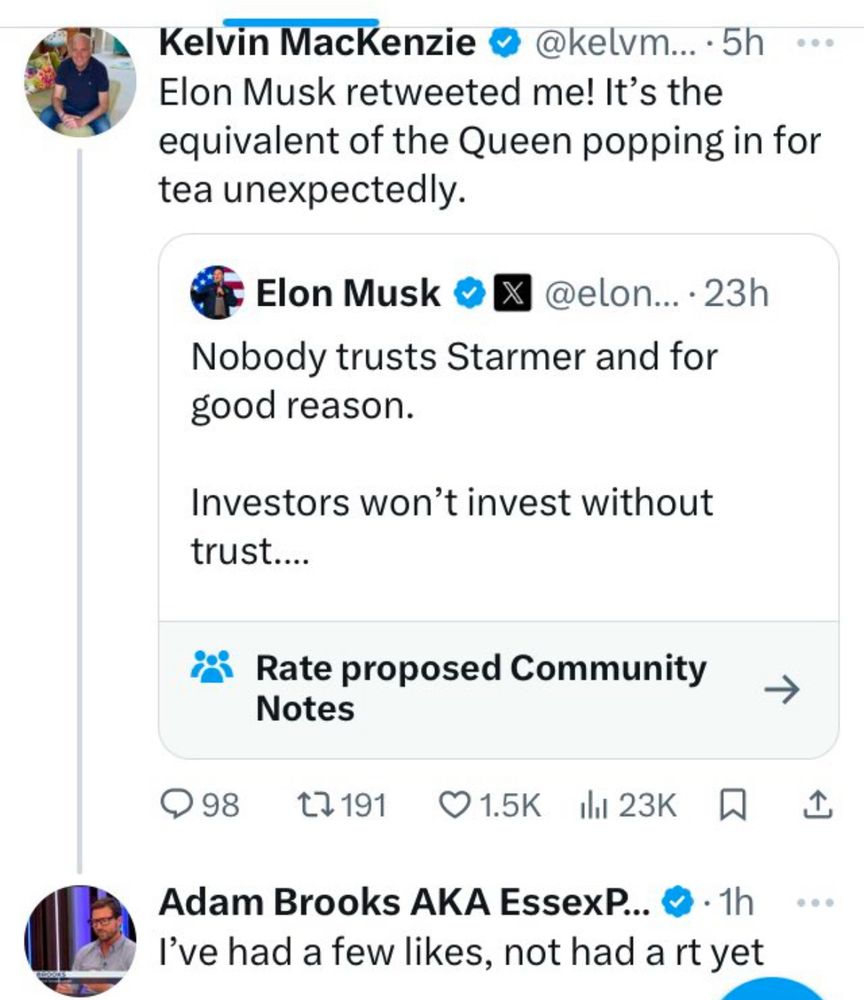Open more options on Kelvin's tweet
Screen dimensions: 864x1000
(816, 45)
